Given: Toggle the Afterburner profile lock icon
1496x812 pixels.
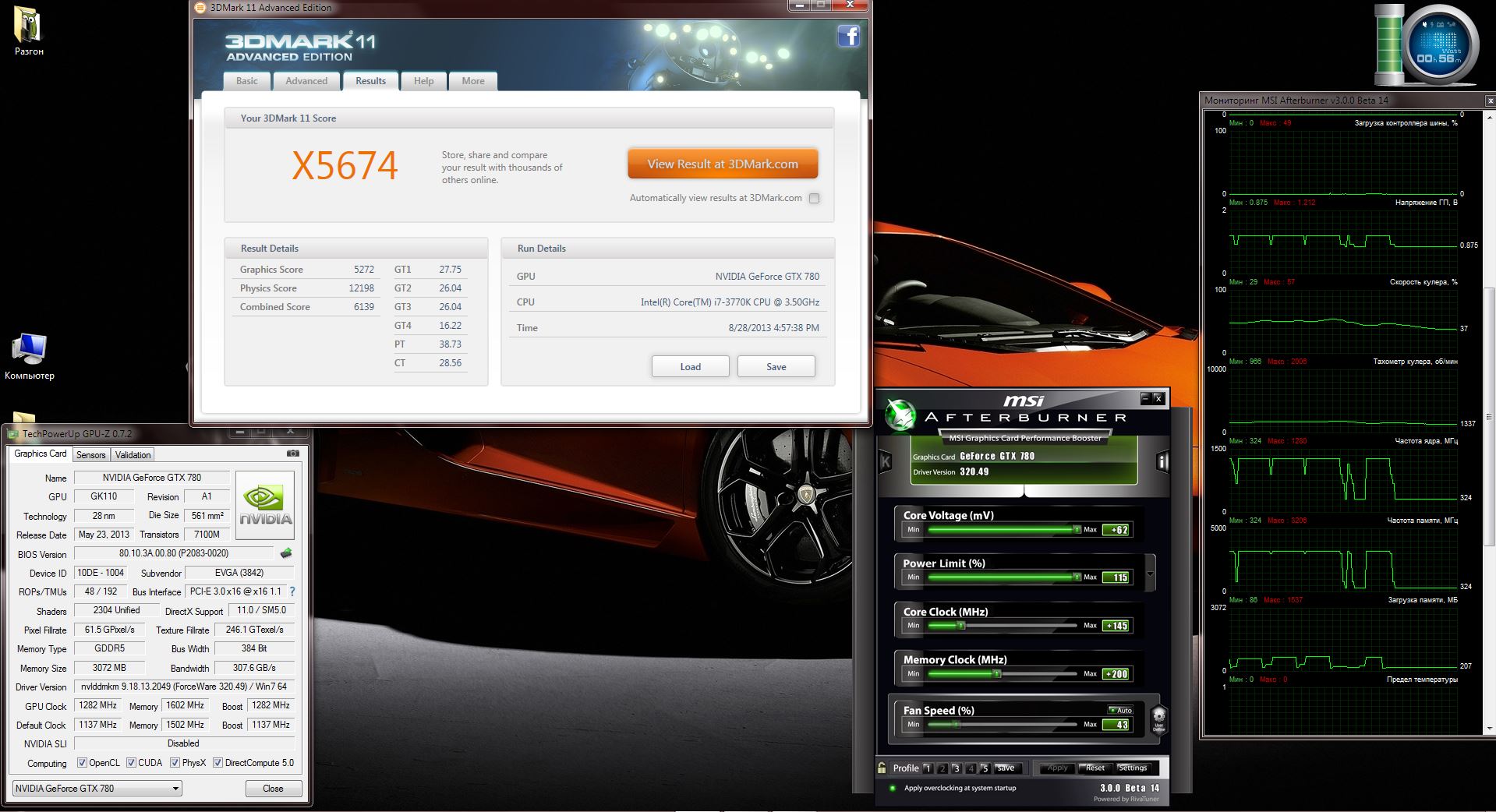Looking at the screenshot, I should pyautogui.click(x=882, y=768).
